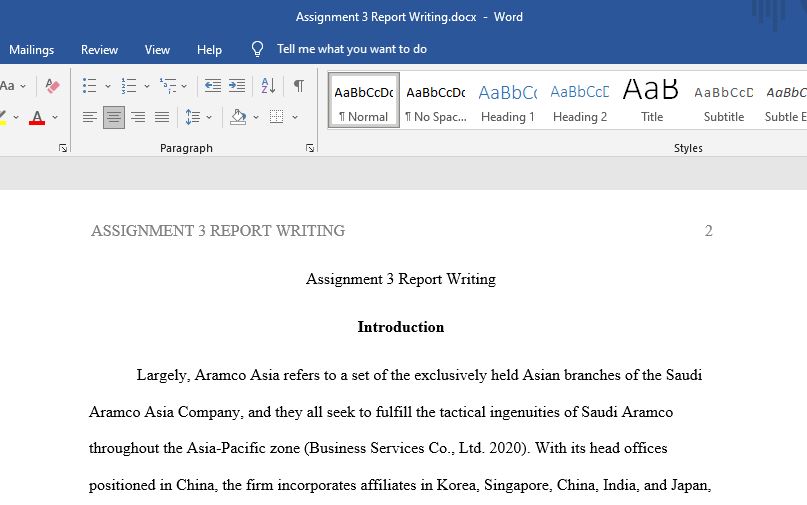Click the borders icon

tap(276, 117)
